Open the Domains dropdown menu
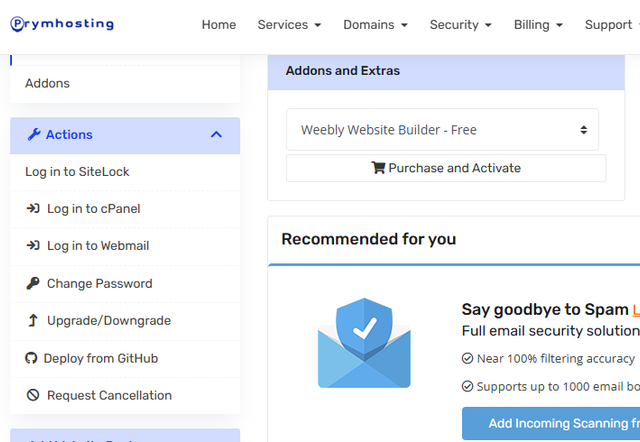 click(x=375, y=25)
